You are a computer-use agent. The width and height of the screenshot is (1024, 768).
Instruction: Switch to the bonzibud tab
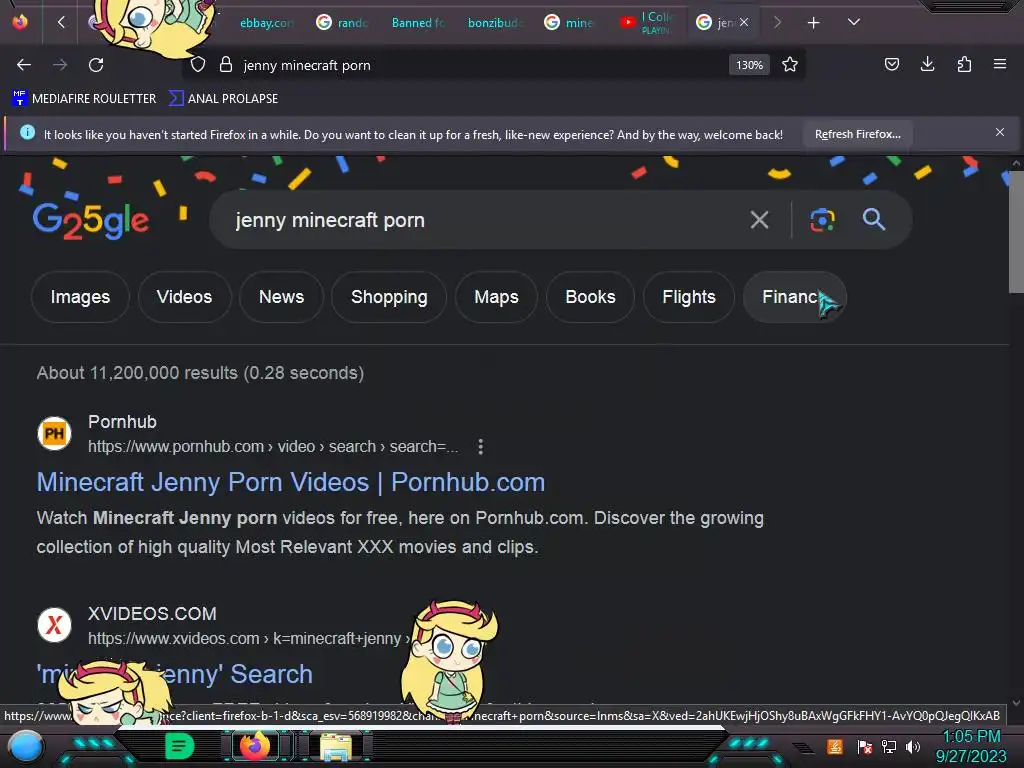point(494,23)
